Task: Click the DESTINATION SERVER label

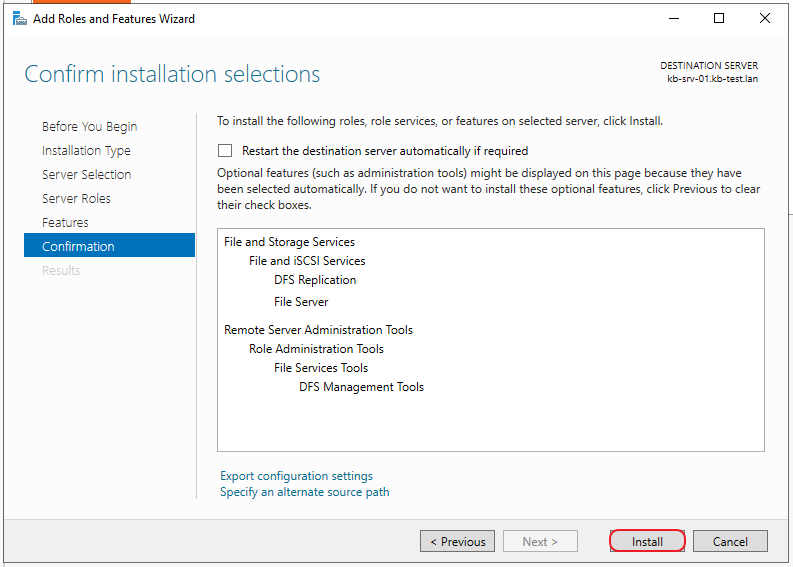Action: (709, 66)
